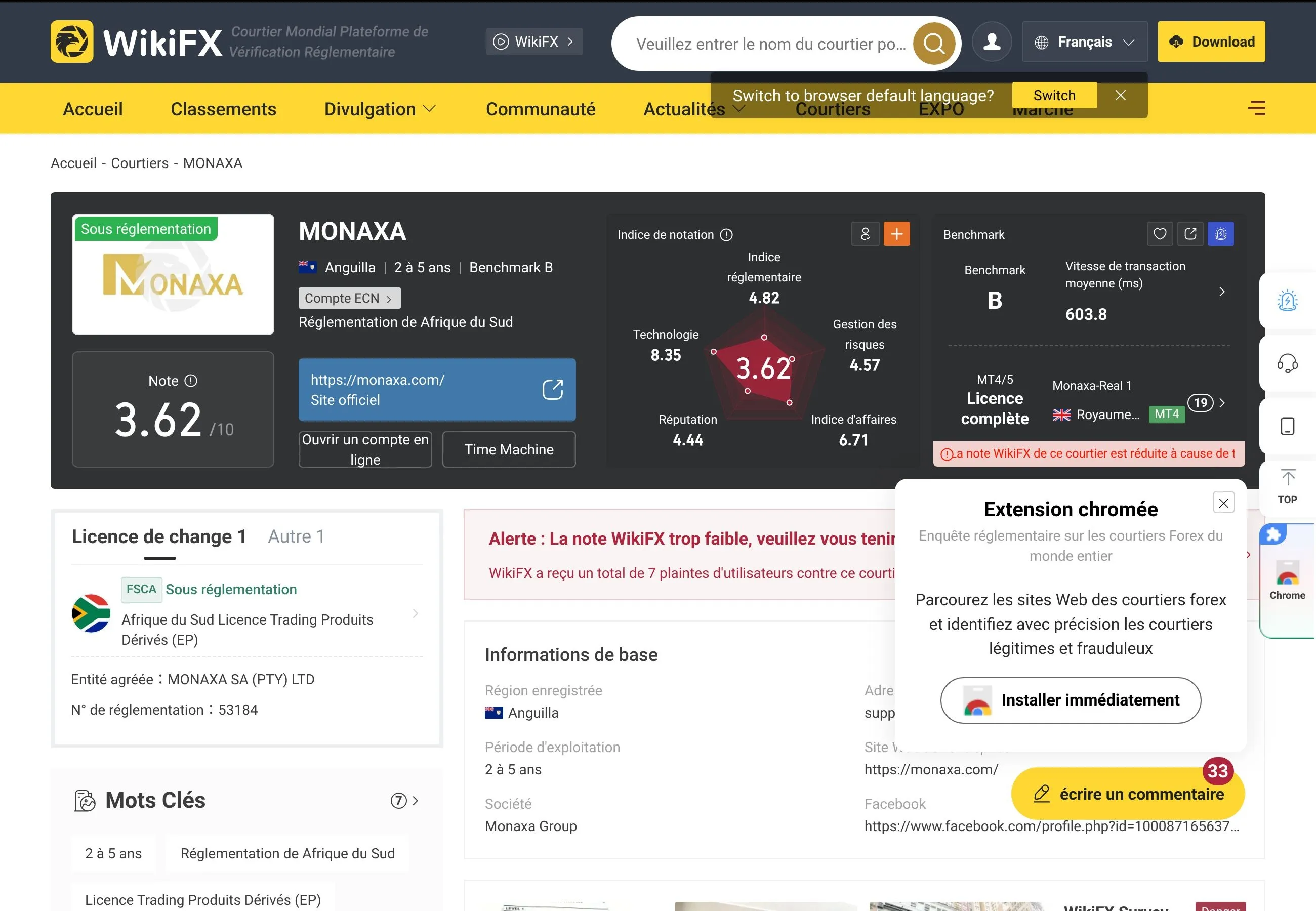Open the Classements menu item
The height and width of the screenshot is (911, 1316).
tap(223, 109)
